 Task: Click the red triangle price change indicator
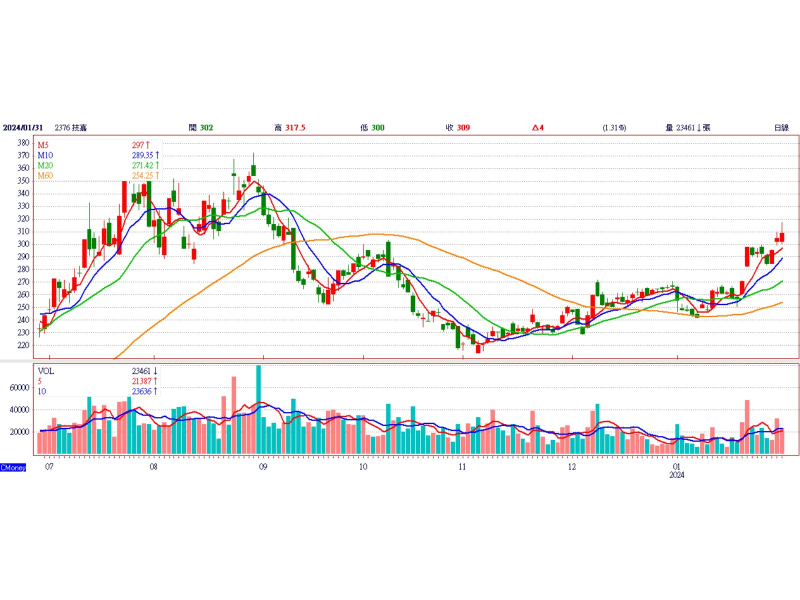pos(533,128)
